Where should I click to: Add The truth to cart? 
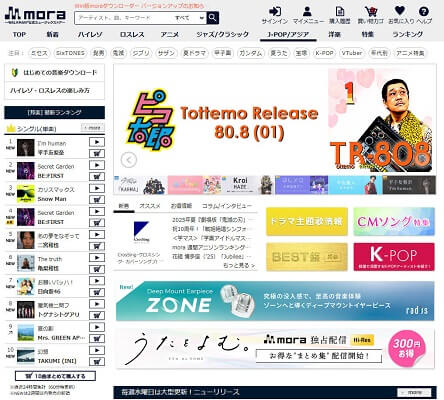(x=97, y=269)
